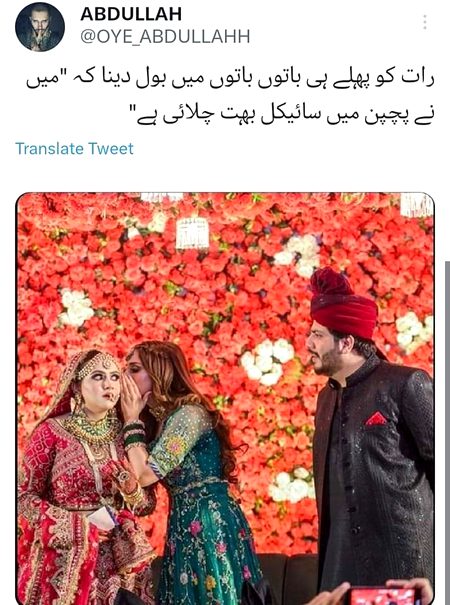450x605 pixels.
Task: Tap the groom's red pocket square
Action: 376,419
